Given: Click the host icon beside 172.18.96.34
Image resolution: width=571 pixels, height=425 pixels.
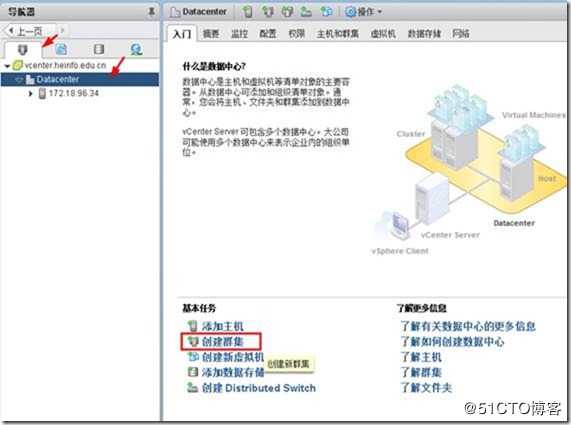Looking at the screenshot, I should coord(42,93).
